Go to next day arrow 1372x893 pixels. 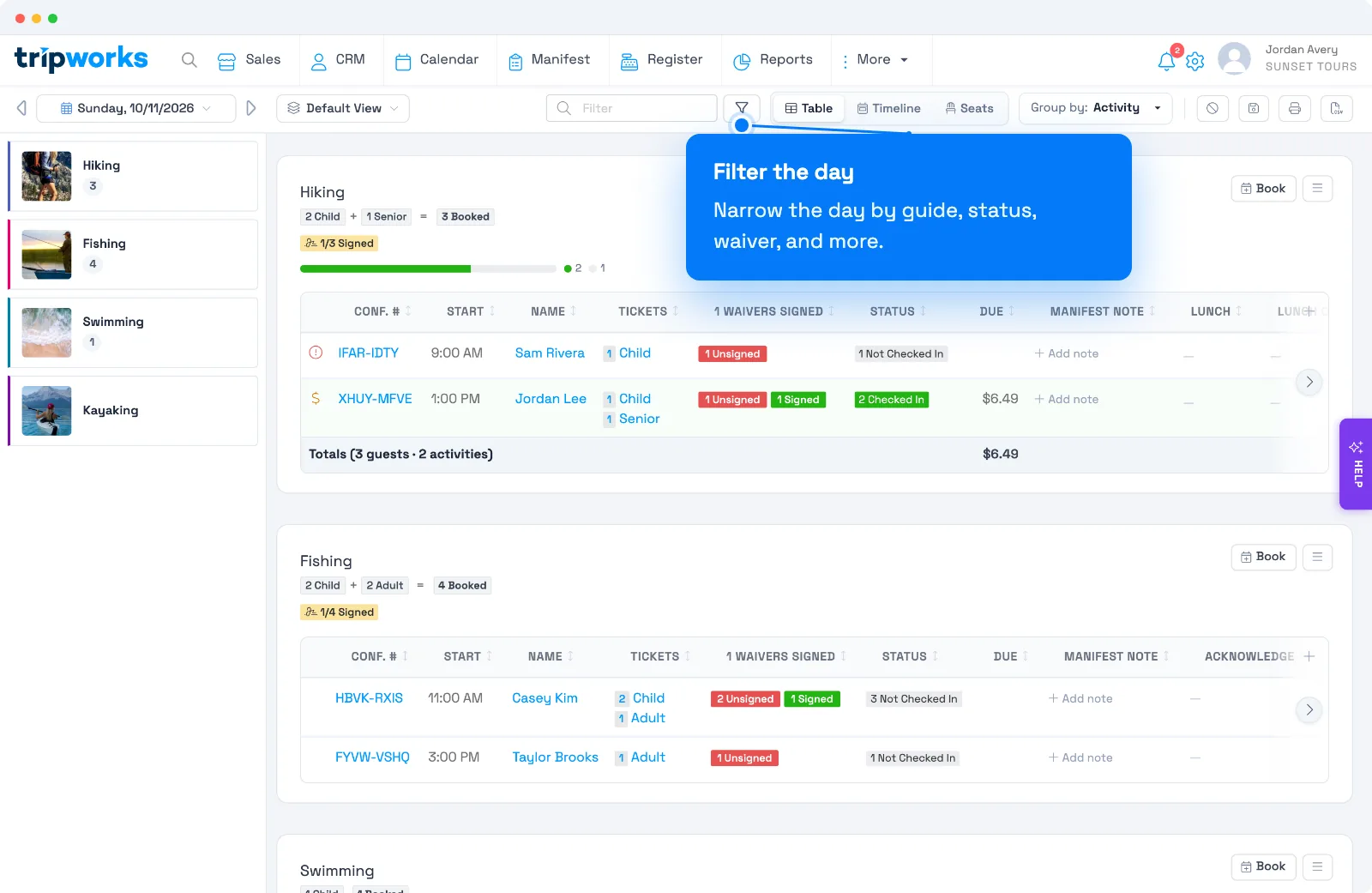[251, 108]
